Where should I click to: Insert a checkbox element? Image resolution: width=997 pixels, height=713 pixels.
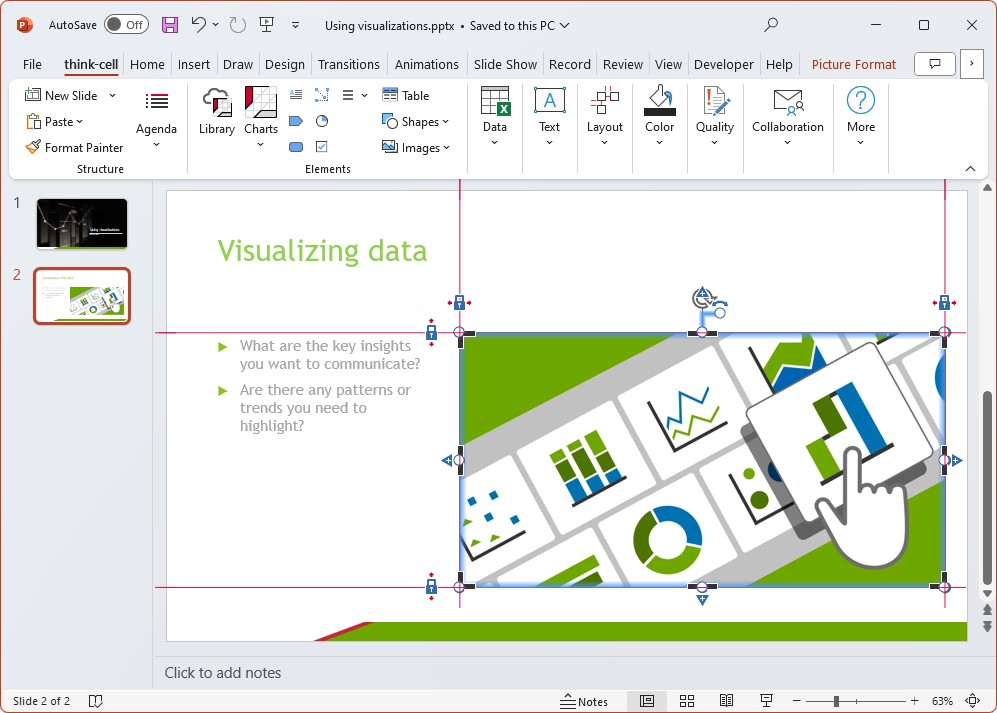(322, 147)
